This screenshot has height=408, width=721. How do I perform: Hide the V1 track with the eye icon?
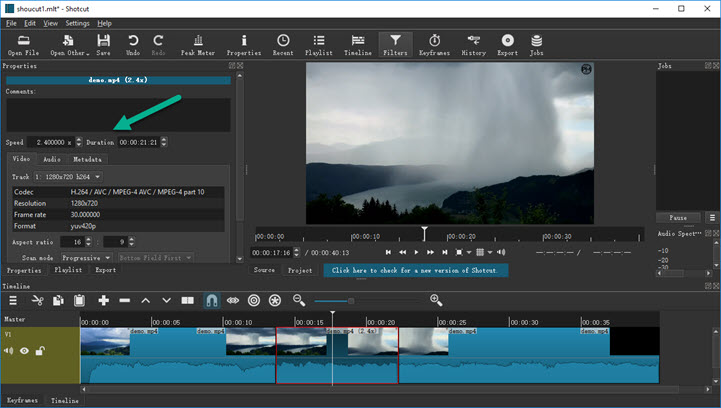point(24,351)
